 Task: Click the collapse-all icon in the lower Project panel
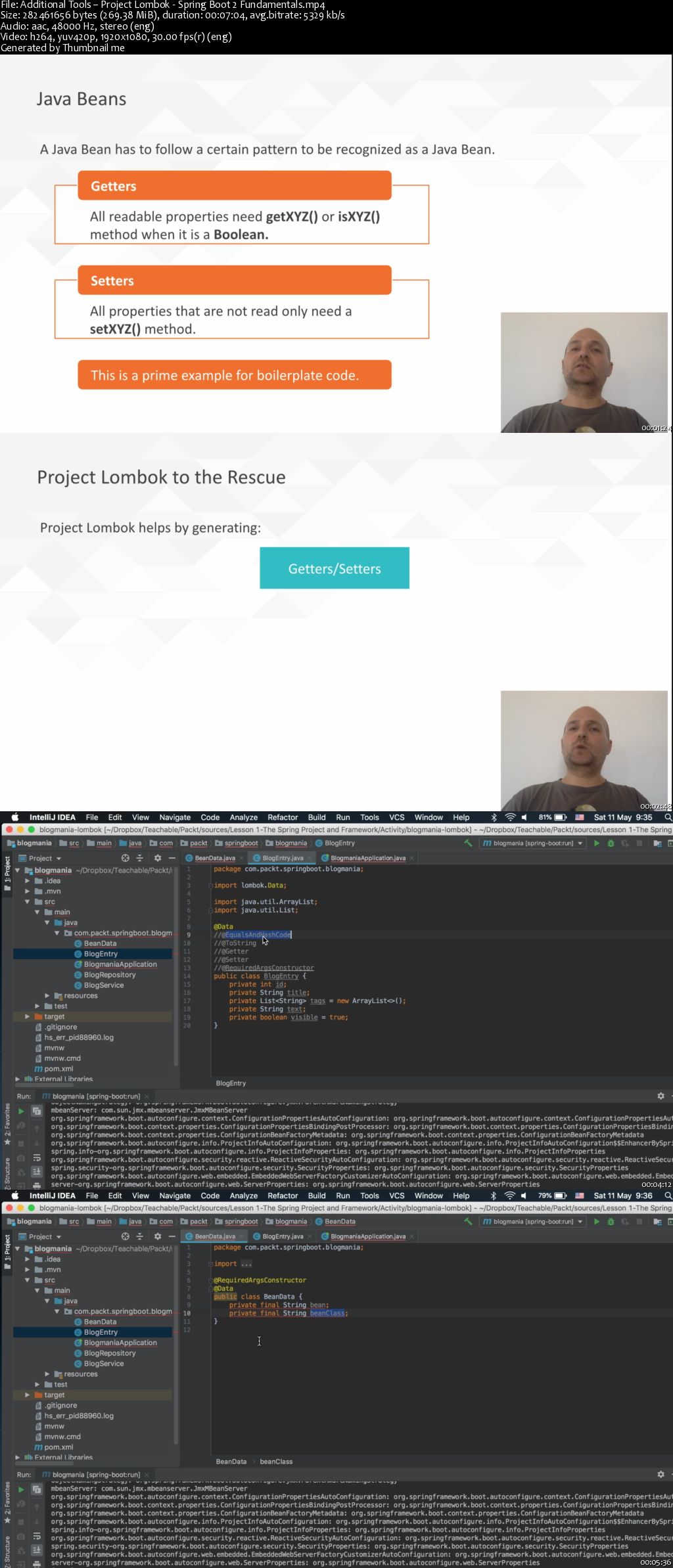[x=139, y=1236]
